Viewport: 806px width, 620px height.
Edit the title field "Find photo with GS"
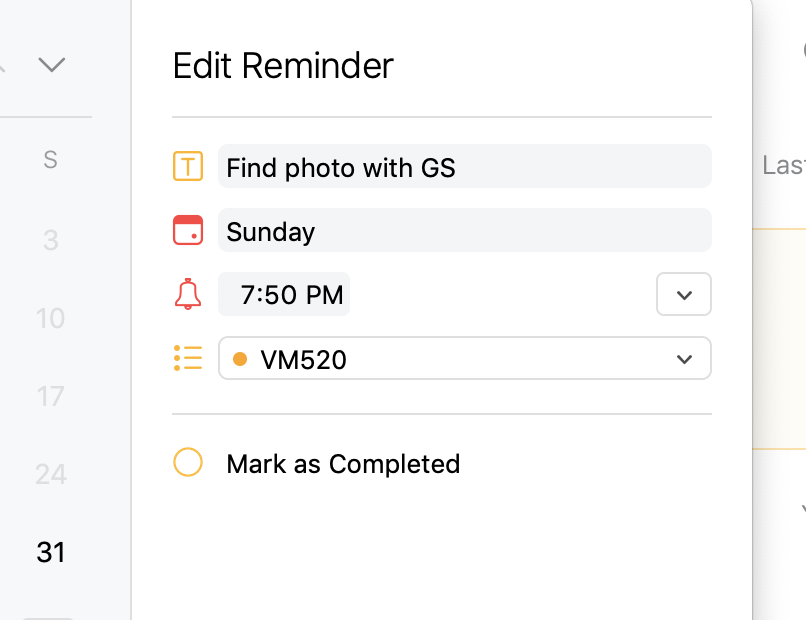pos(465,166)
